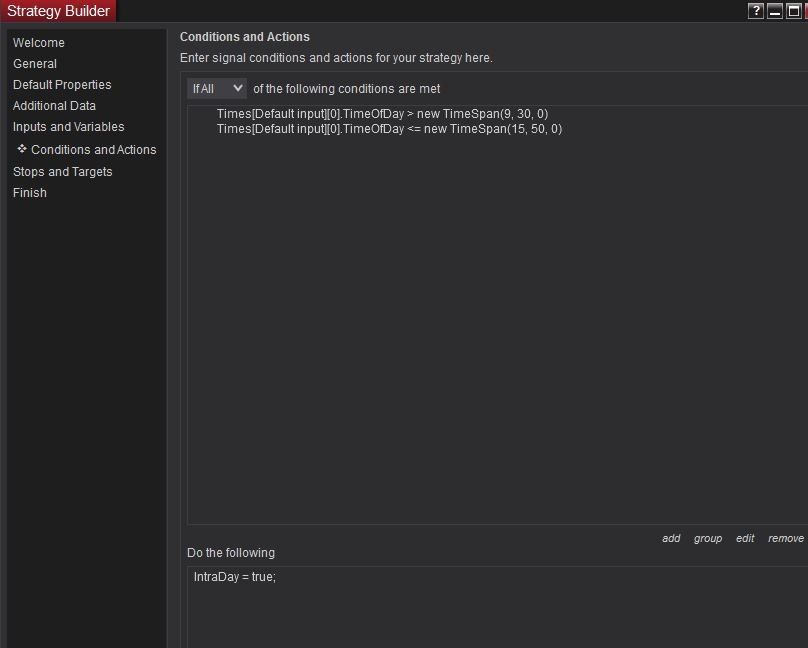Maximize the Strategy Builder window

(794, 11)
